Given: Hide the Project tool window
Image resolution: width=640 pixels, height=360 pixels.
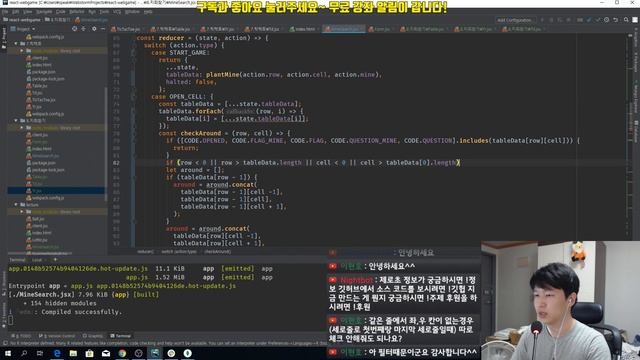Looking at the screenshot, I should 103,29.
